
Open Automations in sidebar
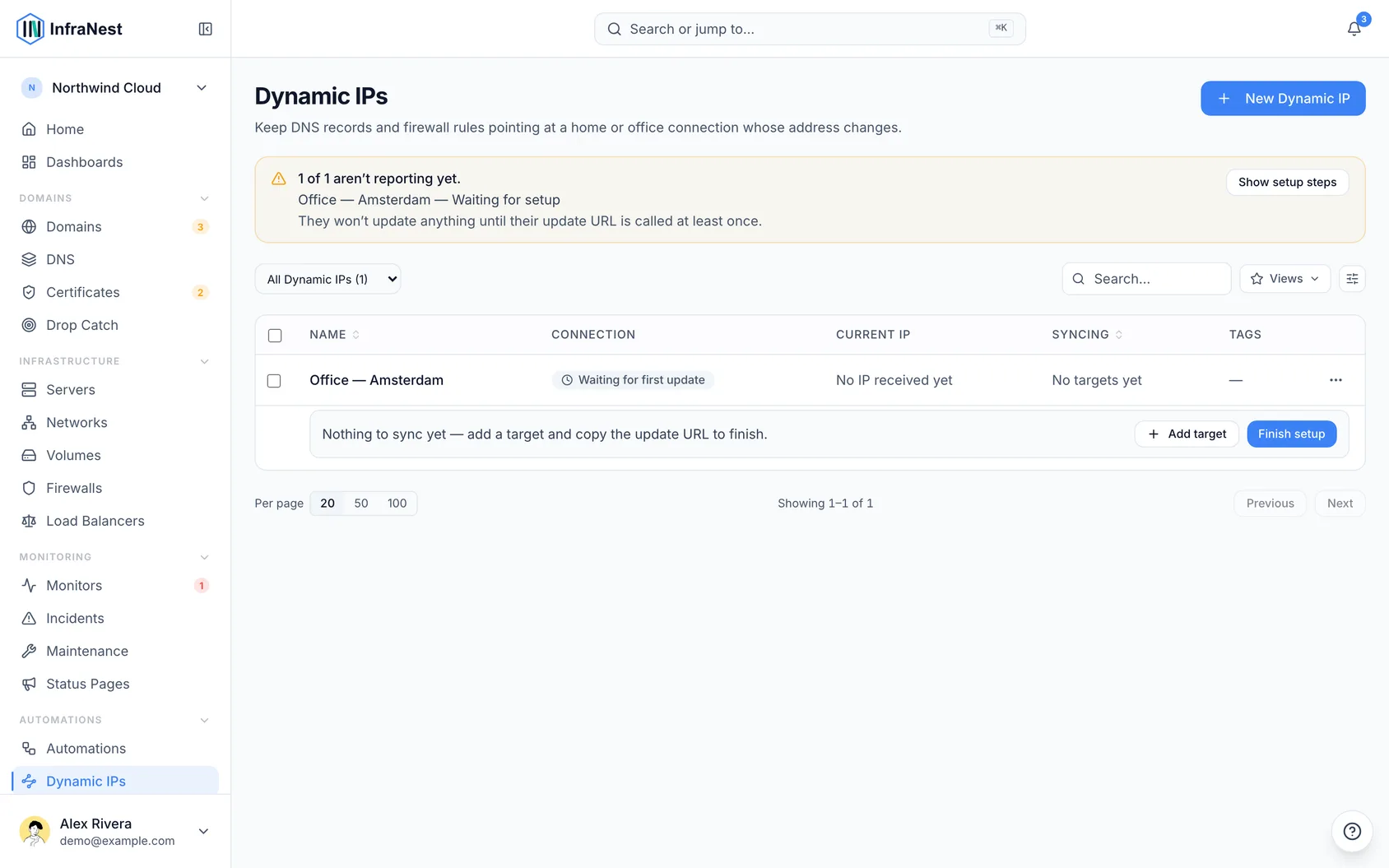(x=115, y=748)
